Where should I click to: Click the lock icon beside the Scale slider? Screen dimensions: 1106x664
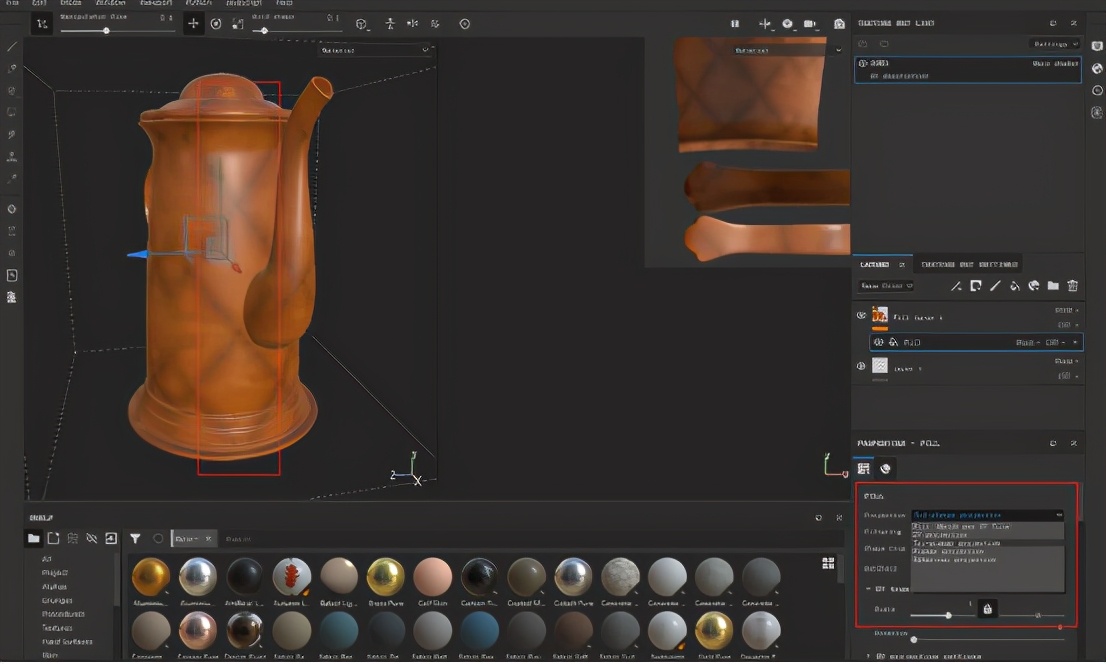click(987, 608)
